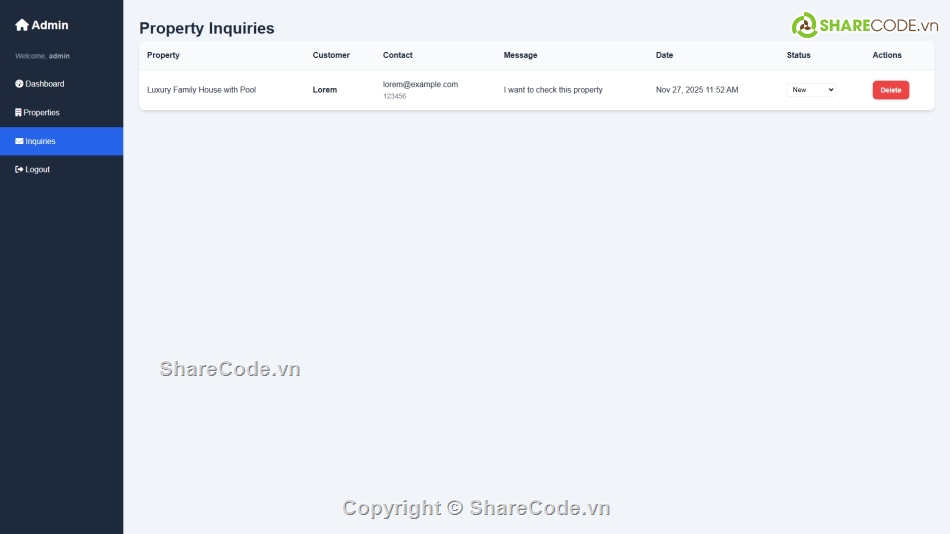The width and height of the screenshot is (950, 534).
Task: Click the lorem@example.com email address
Action: pyautogui.click(x=420, y=84)
